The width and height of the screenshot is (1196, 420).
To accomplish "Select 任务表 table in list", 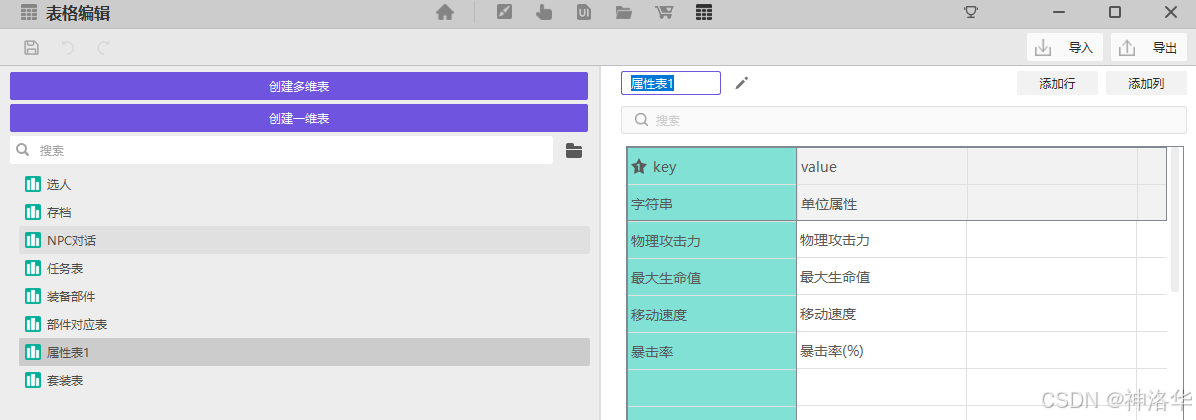I will click(304, 268).
